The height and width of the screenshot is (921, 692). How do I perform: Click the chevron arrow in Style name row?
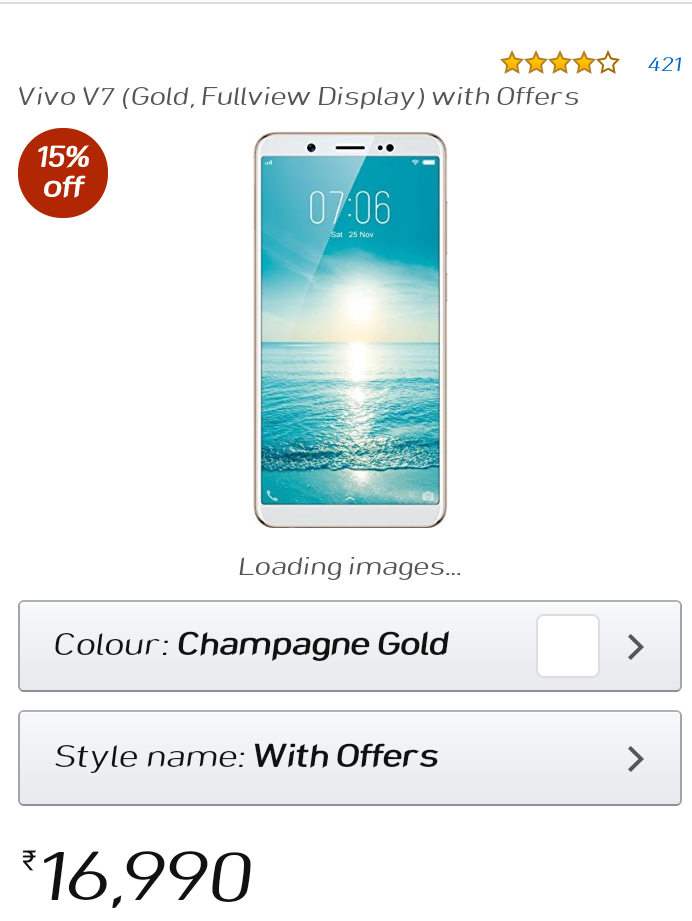tap(636, 758)
